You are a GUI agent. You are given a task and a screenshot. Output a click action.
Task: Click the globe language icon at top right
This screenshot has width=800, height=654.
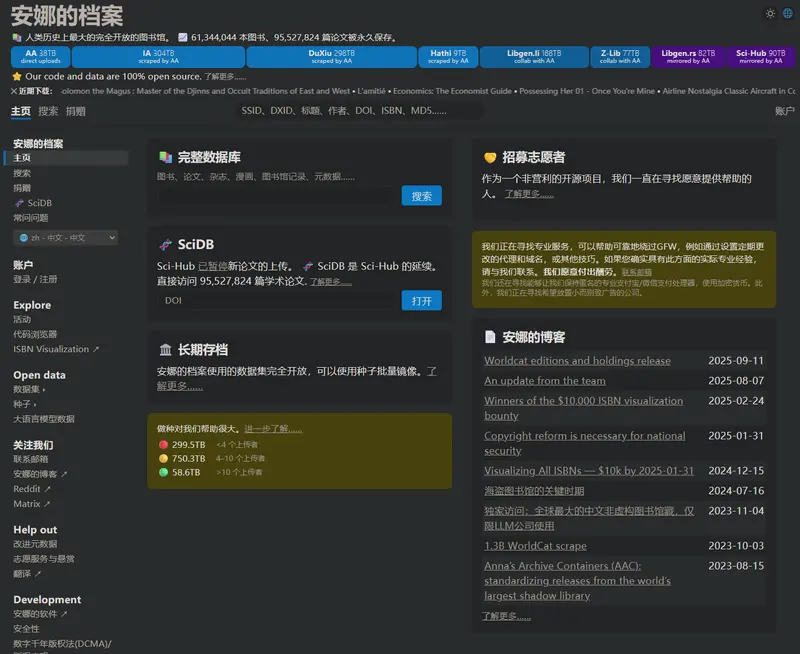(787, 13)
